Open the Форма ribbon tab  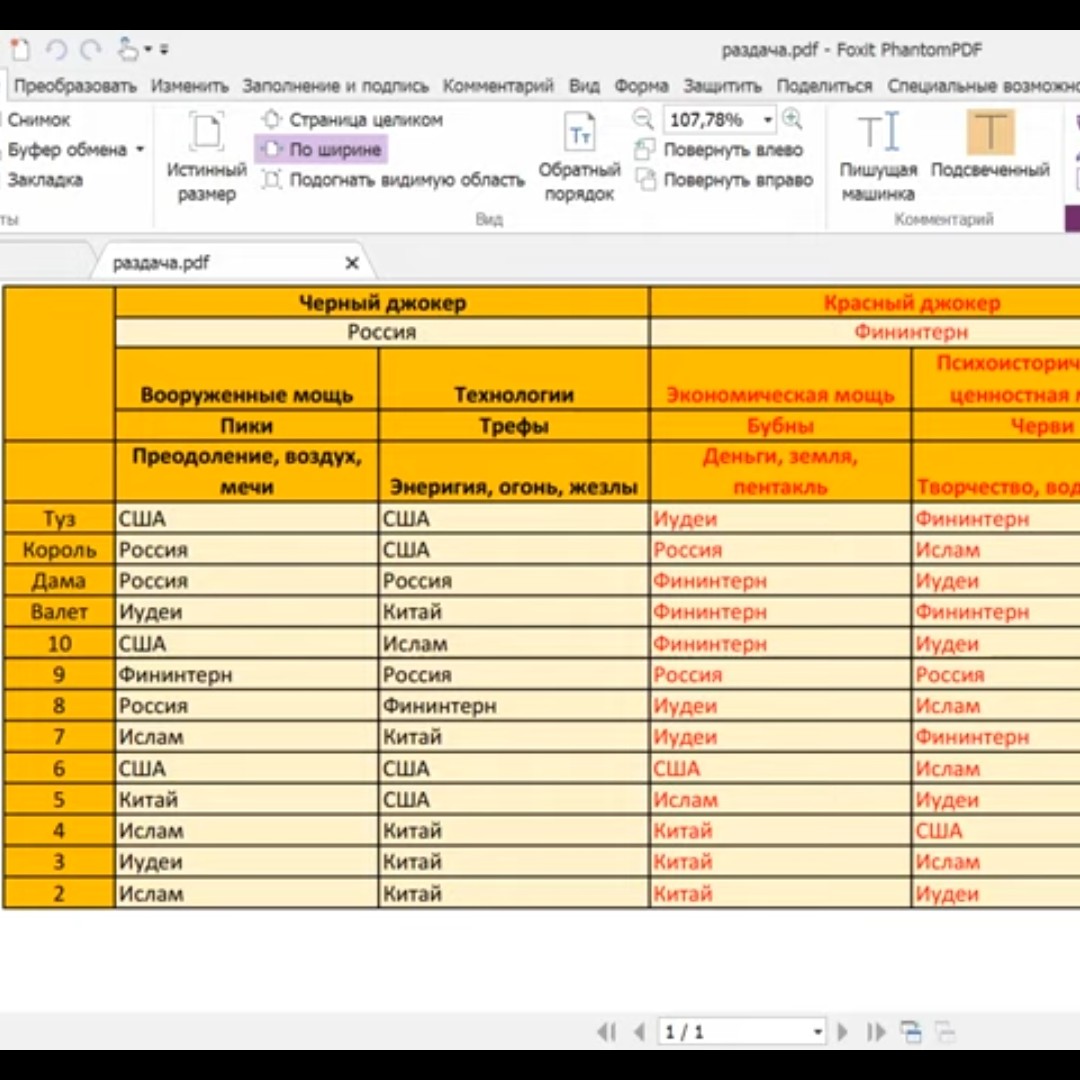(641, 86)
